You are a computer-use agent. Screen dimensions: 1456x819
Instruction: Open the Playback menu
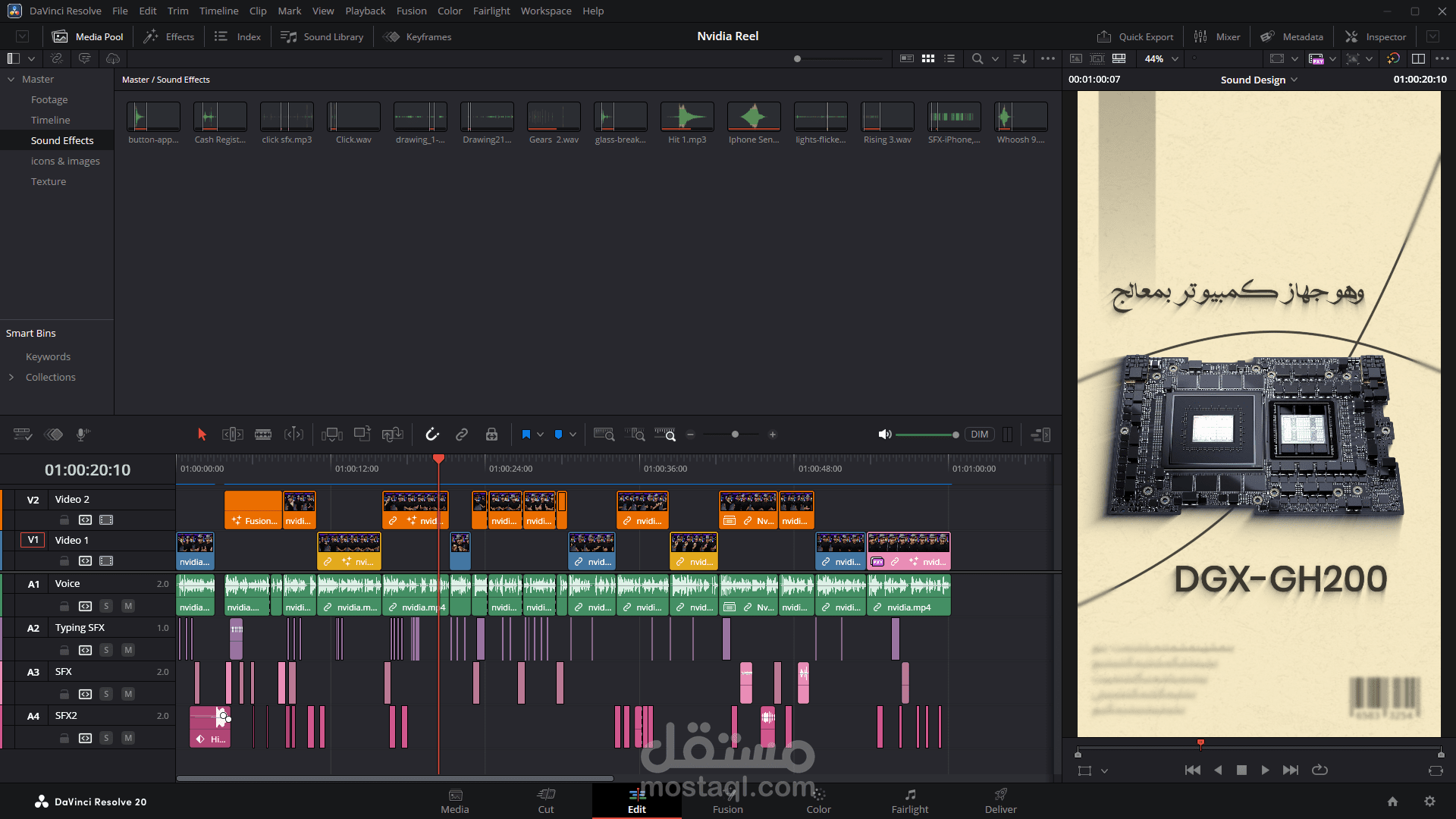point(365,11)
